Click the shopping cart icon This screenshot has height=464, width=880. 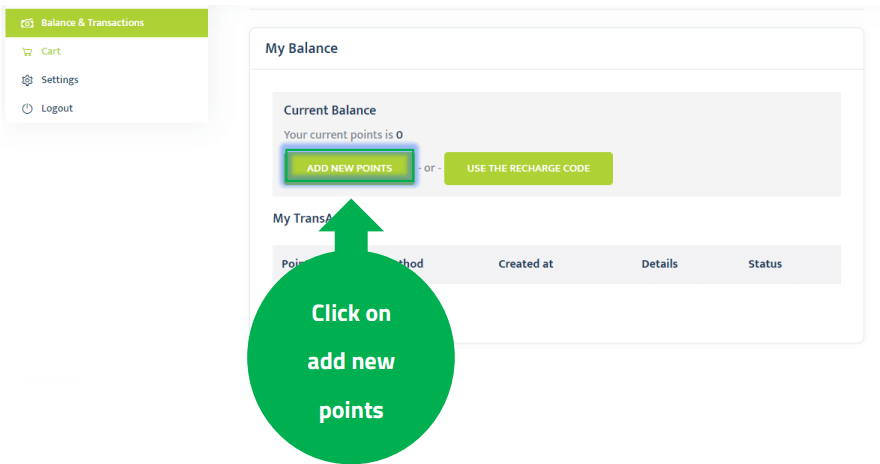click(x=27, y=51)
